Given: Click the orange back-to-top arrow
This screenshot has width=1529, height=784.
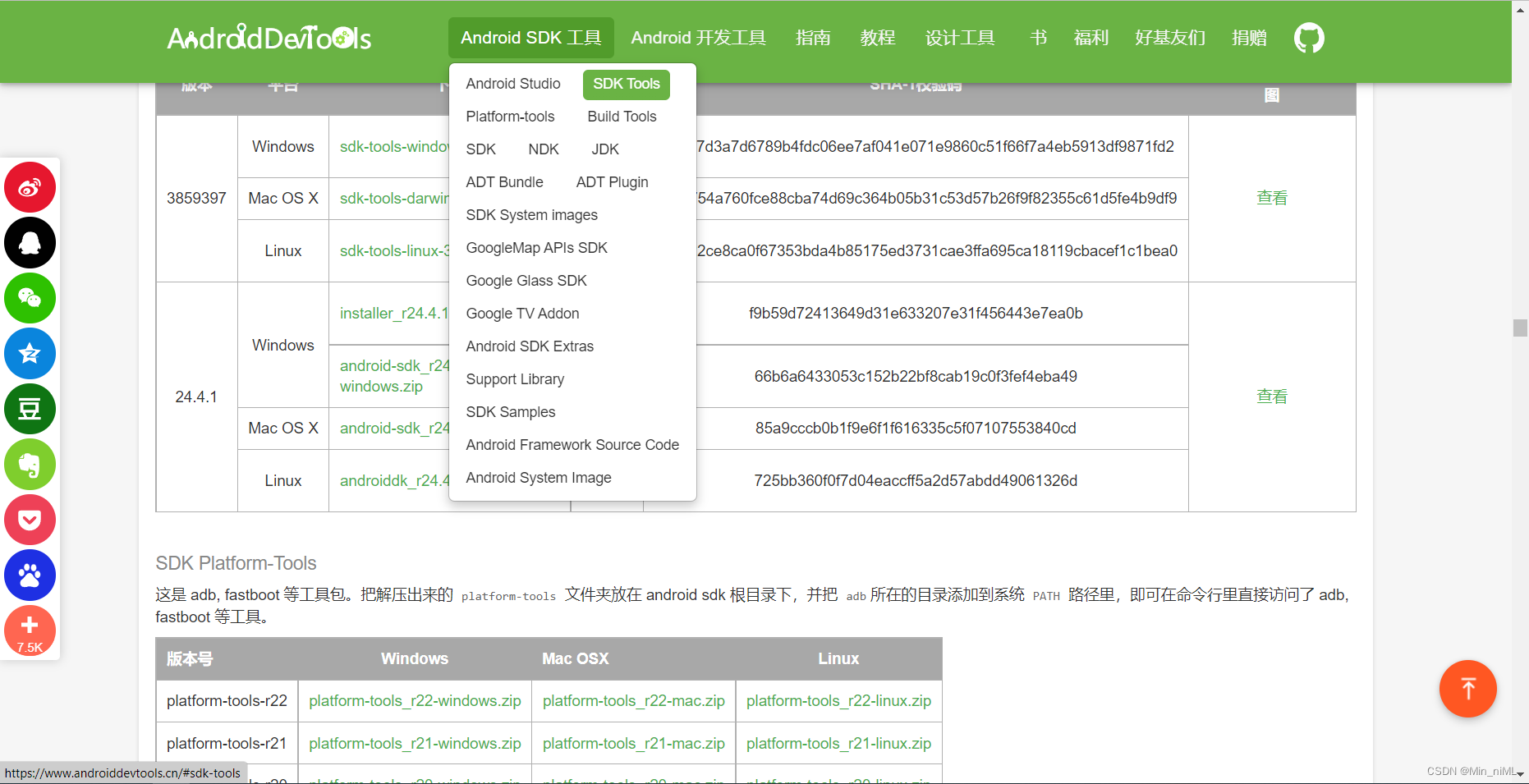Looking at the screenshot, I should [x=1468, y=689].
